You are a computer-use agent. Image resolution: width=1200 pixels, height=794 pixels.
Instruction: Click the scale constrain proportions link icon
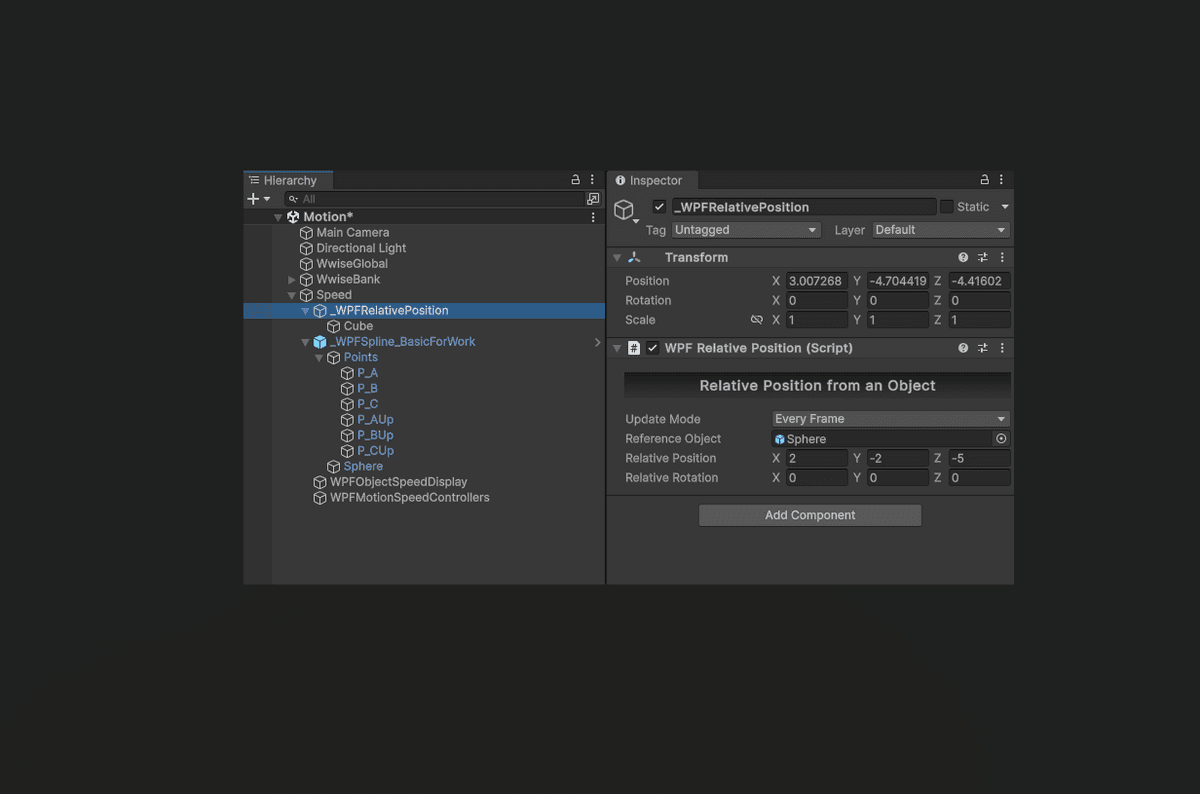point(757,320)
